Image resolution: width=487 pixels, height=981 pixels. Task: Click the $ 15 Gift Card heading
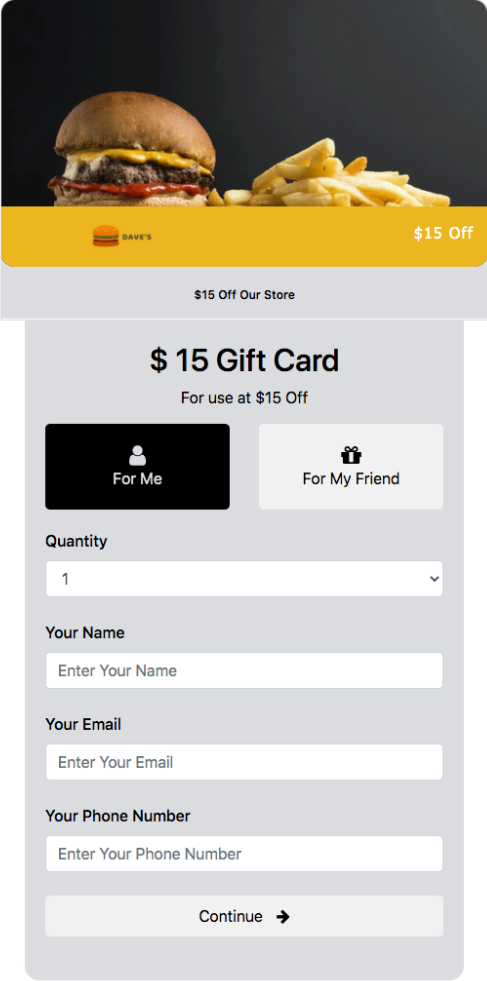click(x=244, y=360)
